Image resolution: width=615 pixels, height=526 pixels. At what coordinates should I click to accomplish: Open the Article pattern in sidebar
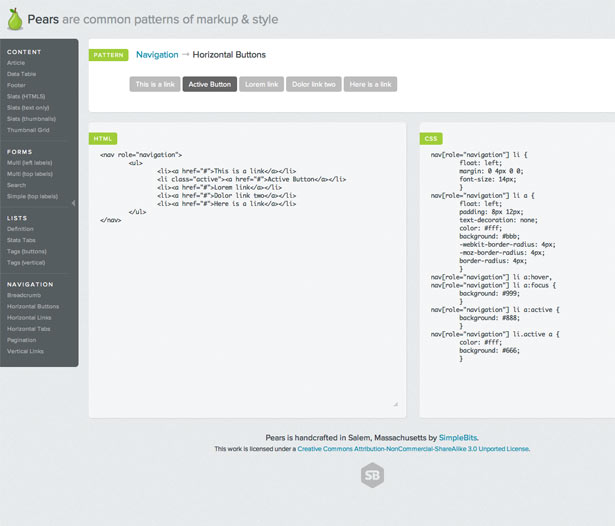(16, 63)
